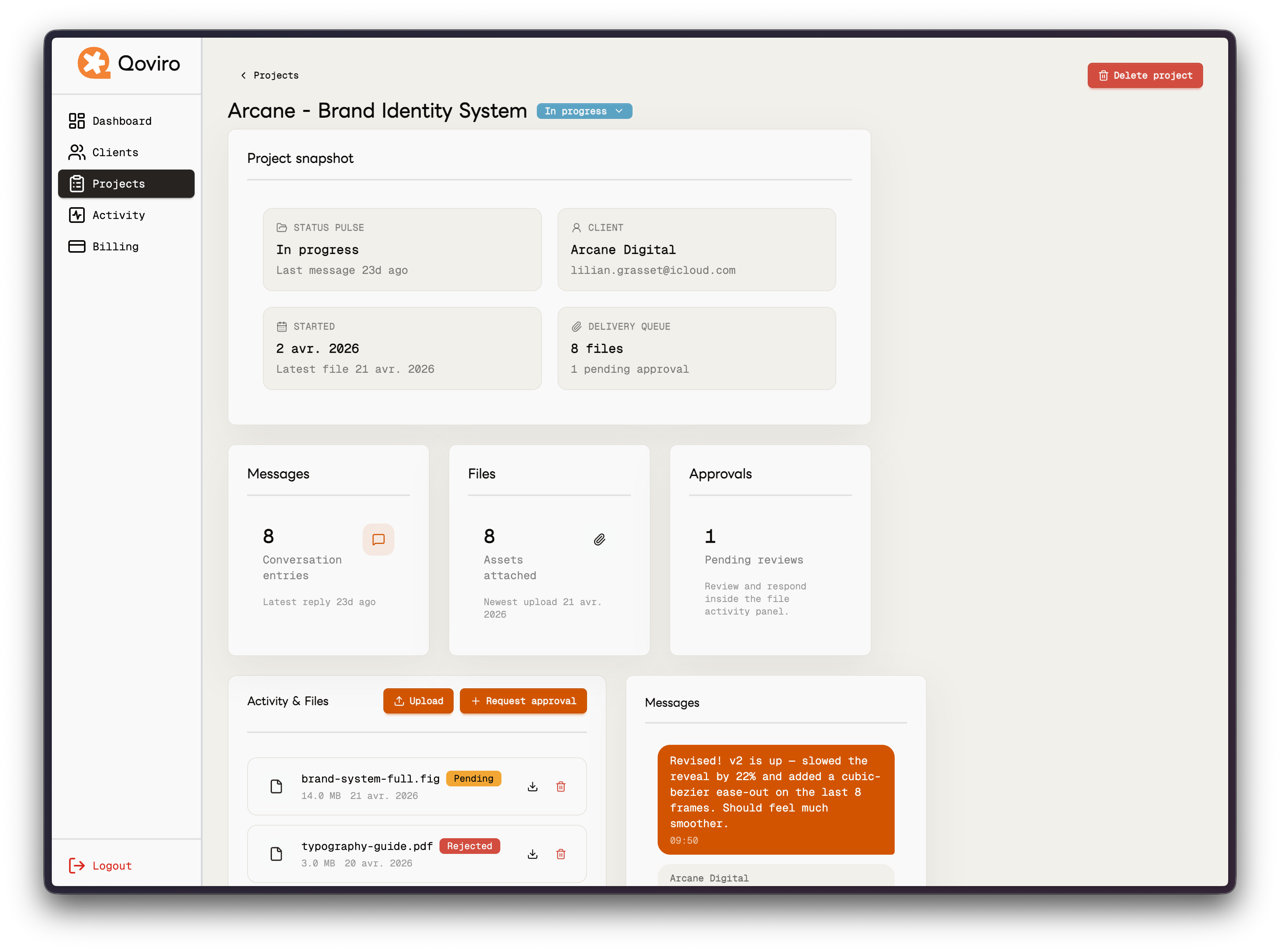Click 'Pending reviews' in Approvals card
Screen dimensions: 1280x952
[754, 560]
